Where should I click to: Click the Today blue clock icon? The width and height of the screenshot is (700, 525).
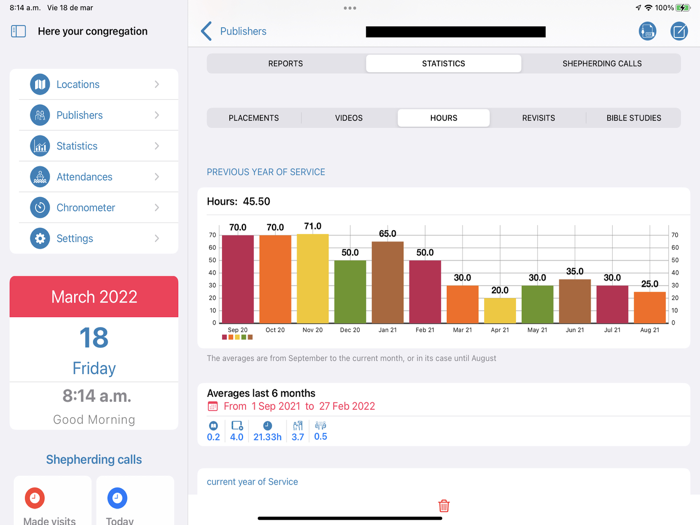pos(117,498)
